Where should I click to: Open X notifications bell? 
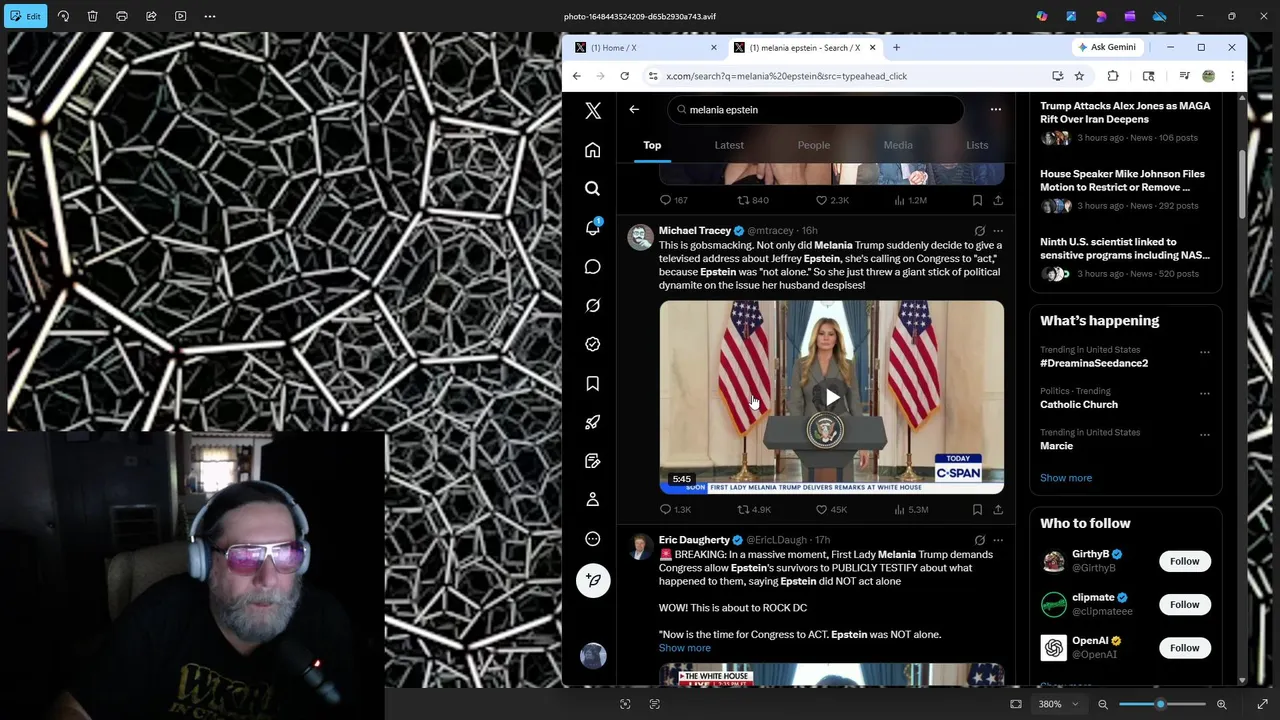(x=593, y=228)
